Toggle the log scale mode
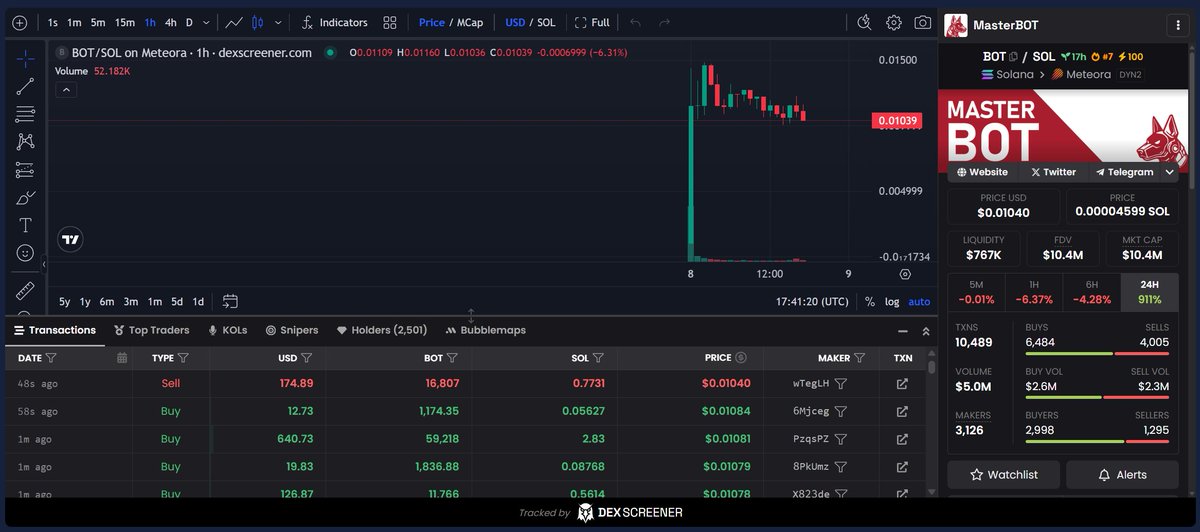This screenshot has width=1200, height=532. [892, 301]
